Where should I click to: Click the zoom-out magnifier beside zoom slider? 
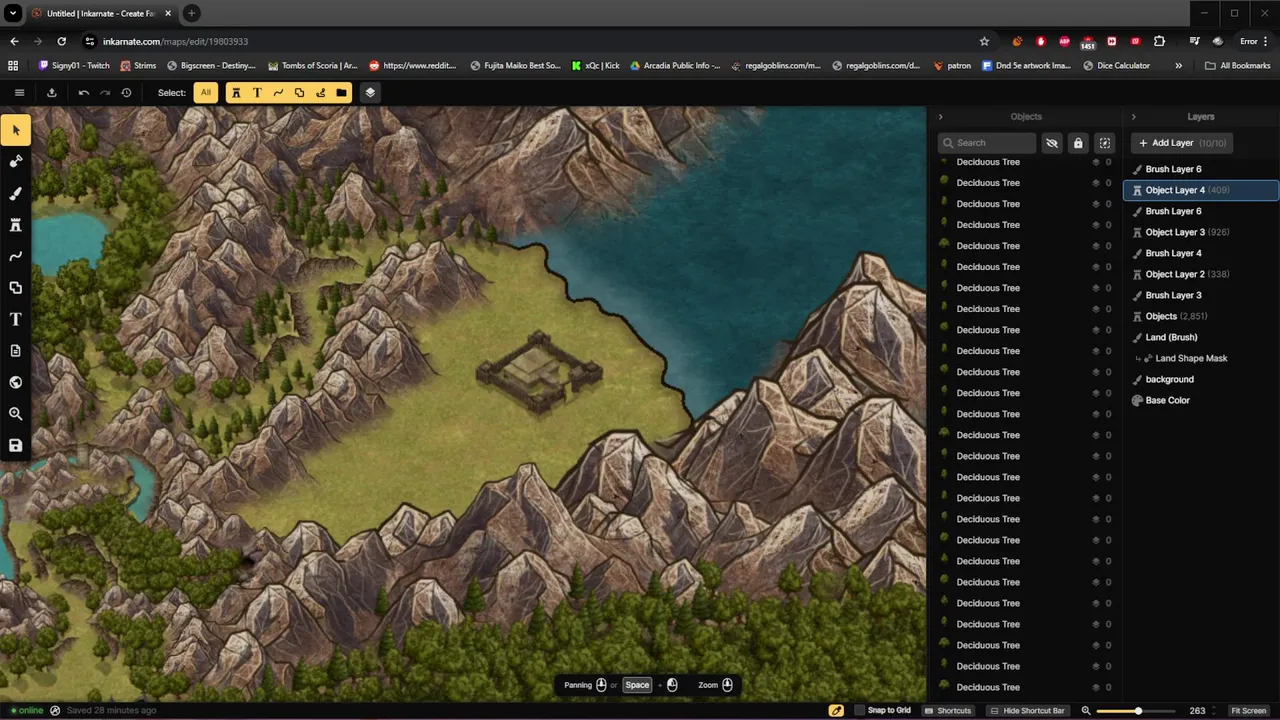coord(1086,710)
